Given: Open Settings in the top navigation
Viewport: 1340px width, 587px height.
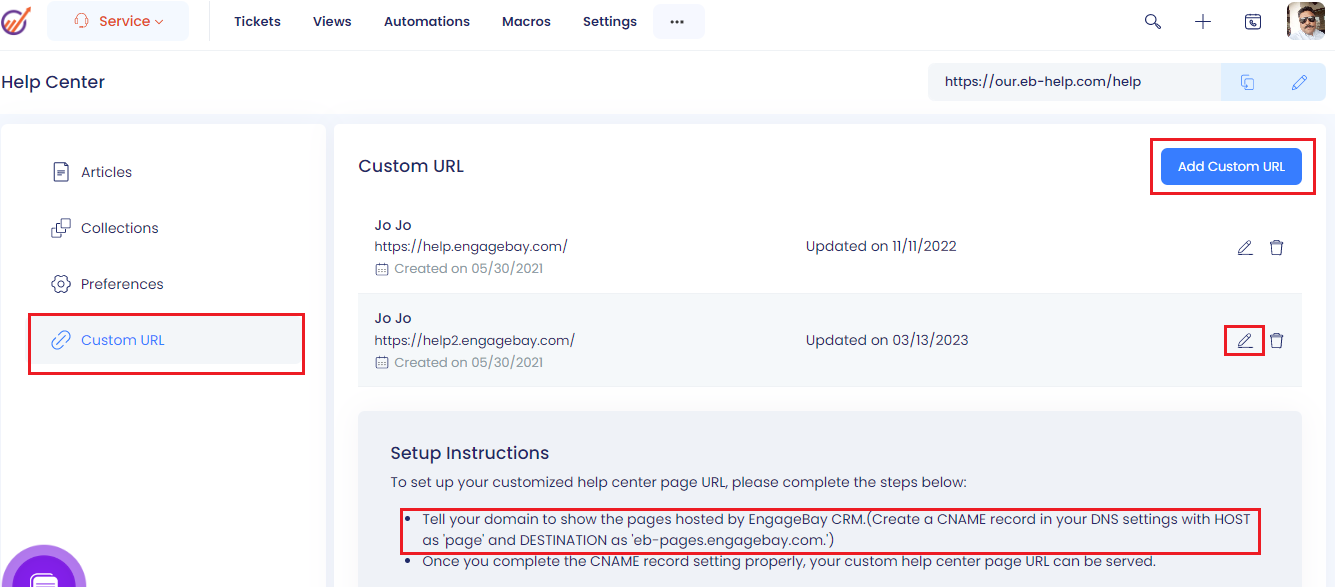Looking at the screenshot, I should [x=610, y=21].
